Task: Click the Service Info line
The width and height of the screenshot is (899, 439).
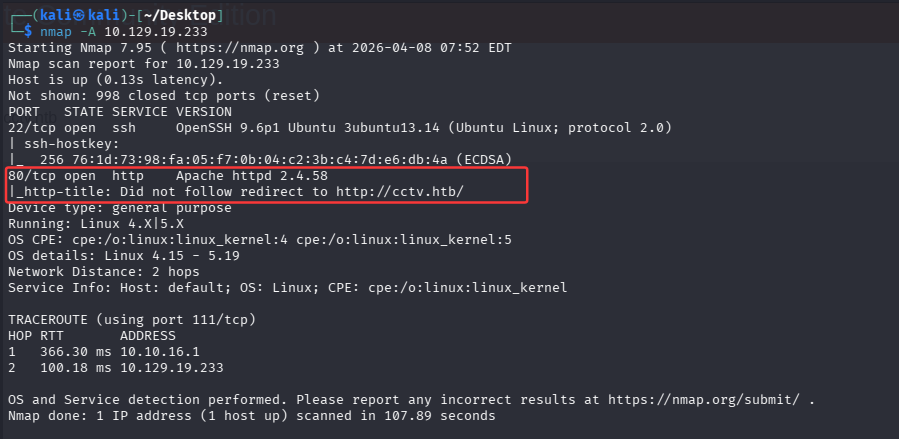Action: [x=287, y=287]
